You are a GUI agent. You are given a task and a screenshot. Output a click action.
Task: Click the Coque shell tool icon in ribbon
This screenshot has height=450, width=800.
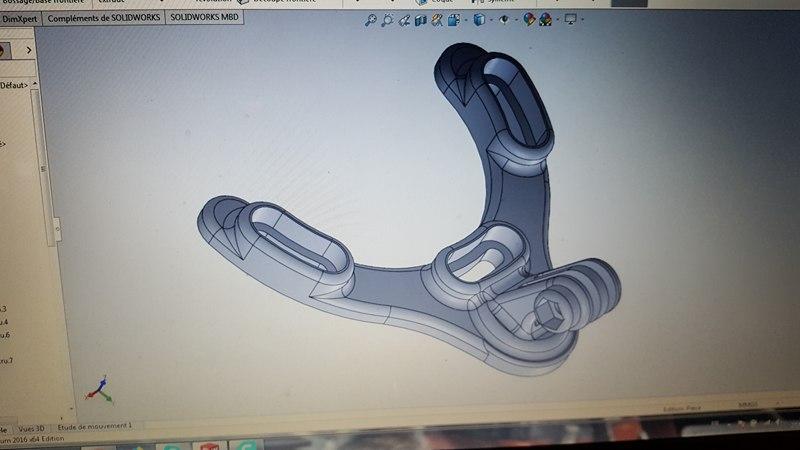pyautogui.click(x=421, y=2)
